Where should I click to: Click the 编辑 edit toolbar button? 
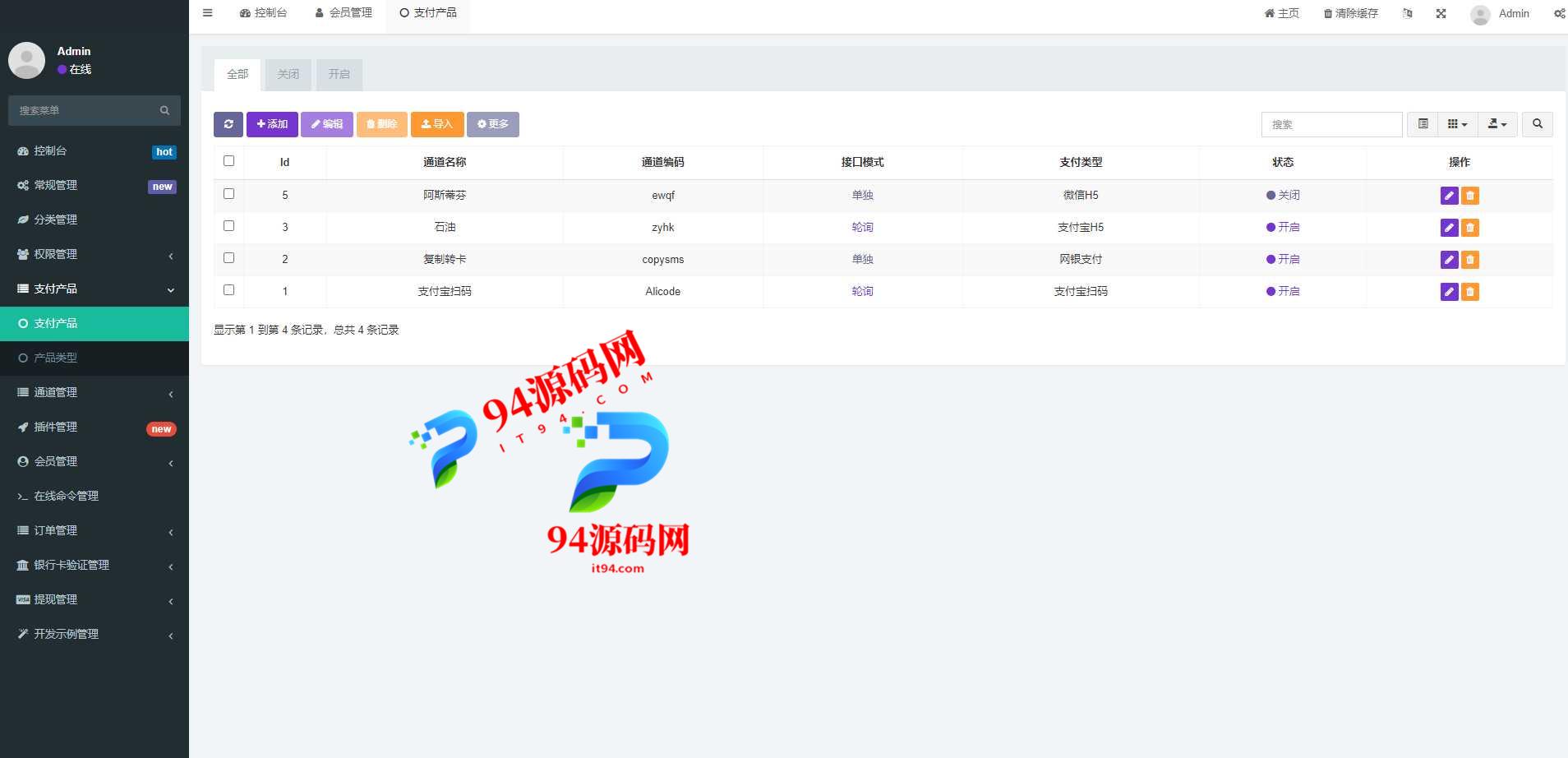[x=327, y=124]
